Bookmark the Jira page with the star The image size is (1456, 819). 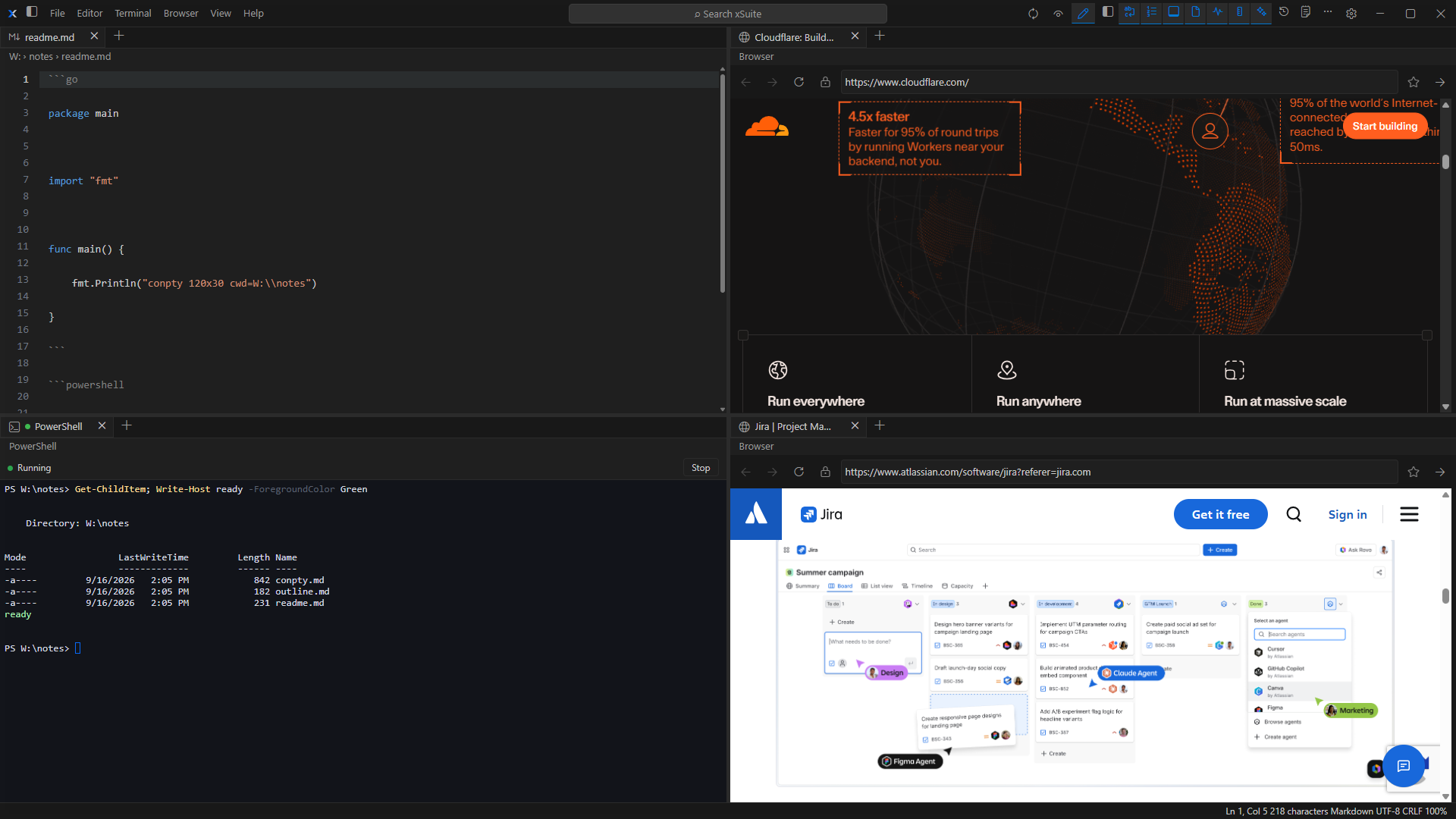tap(1414, 472)
